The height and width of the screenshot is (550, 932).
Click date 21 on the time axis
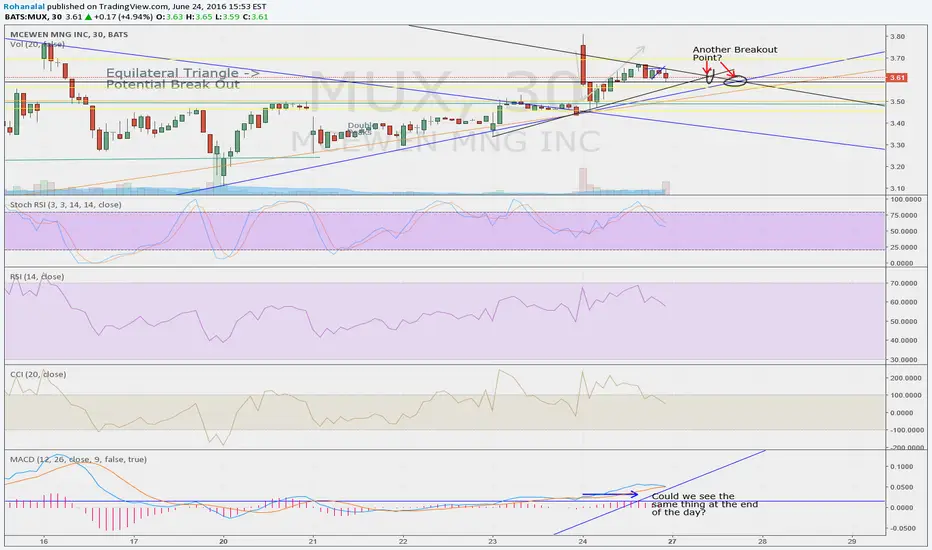point(313,541)
